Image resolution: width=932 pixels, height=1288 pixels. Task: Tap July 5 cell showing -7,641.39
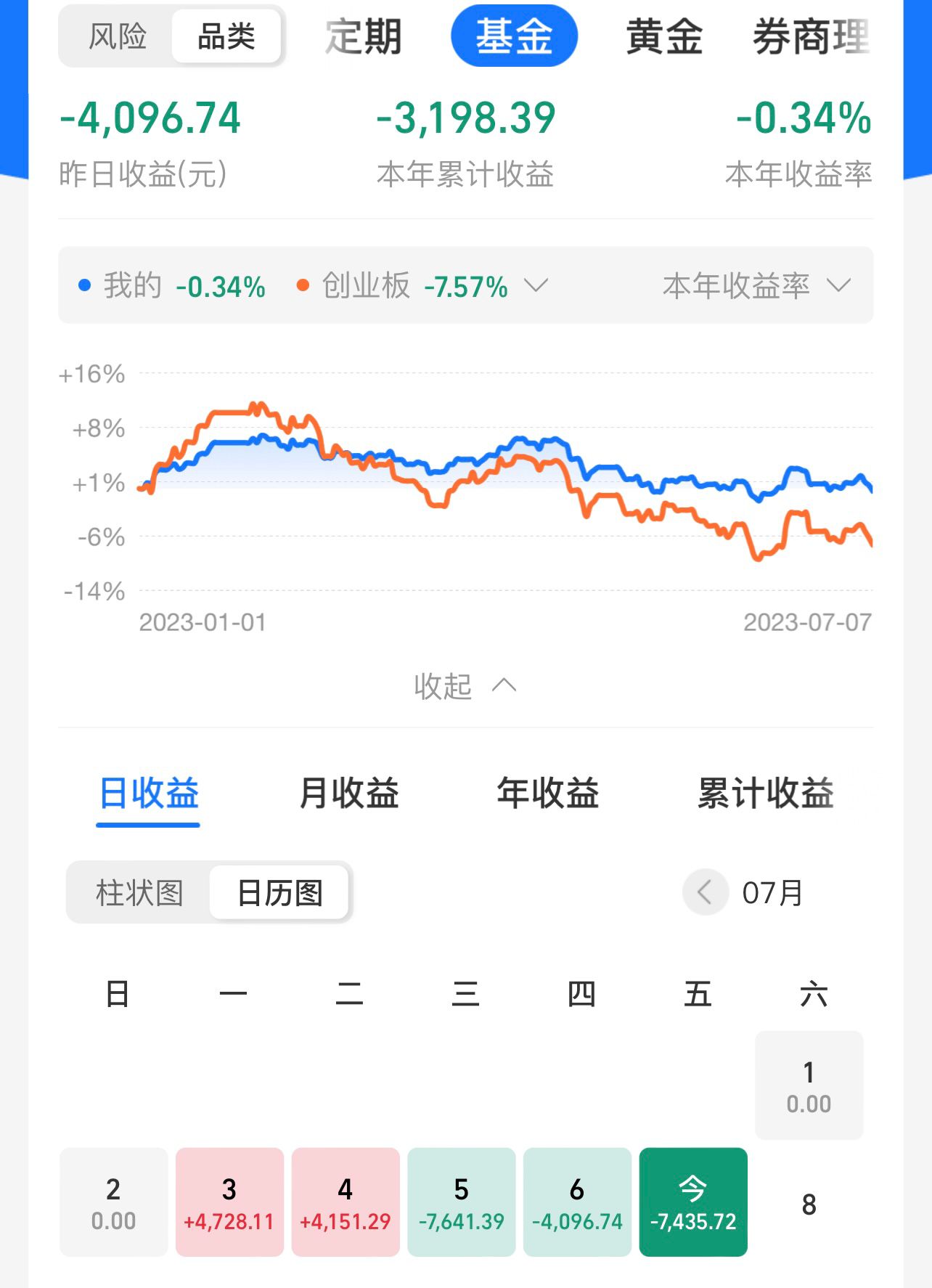click(462, 1202)
